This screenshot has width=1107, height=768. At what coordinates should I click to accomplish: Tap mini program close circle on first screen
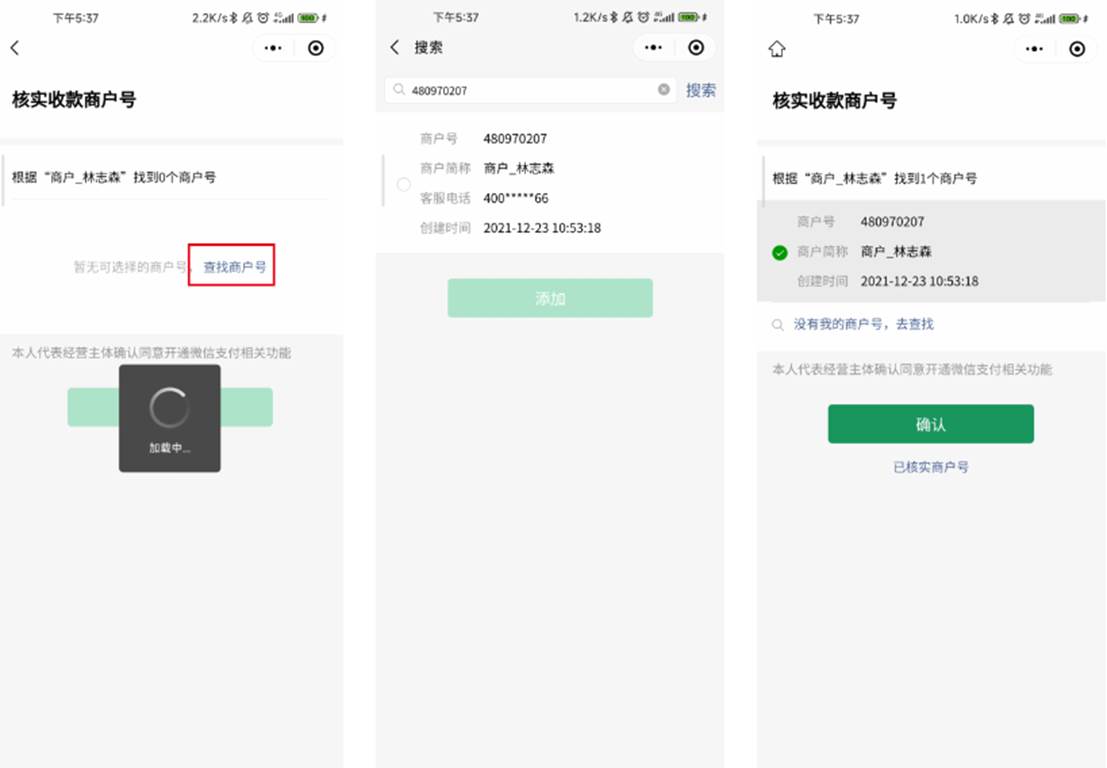[x=316, y=48]
